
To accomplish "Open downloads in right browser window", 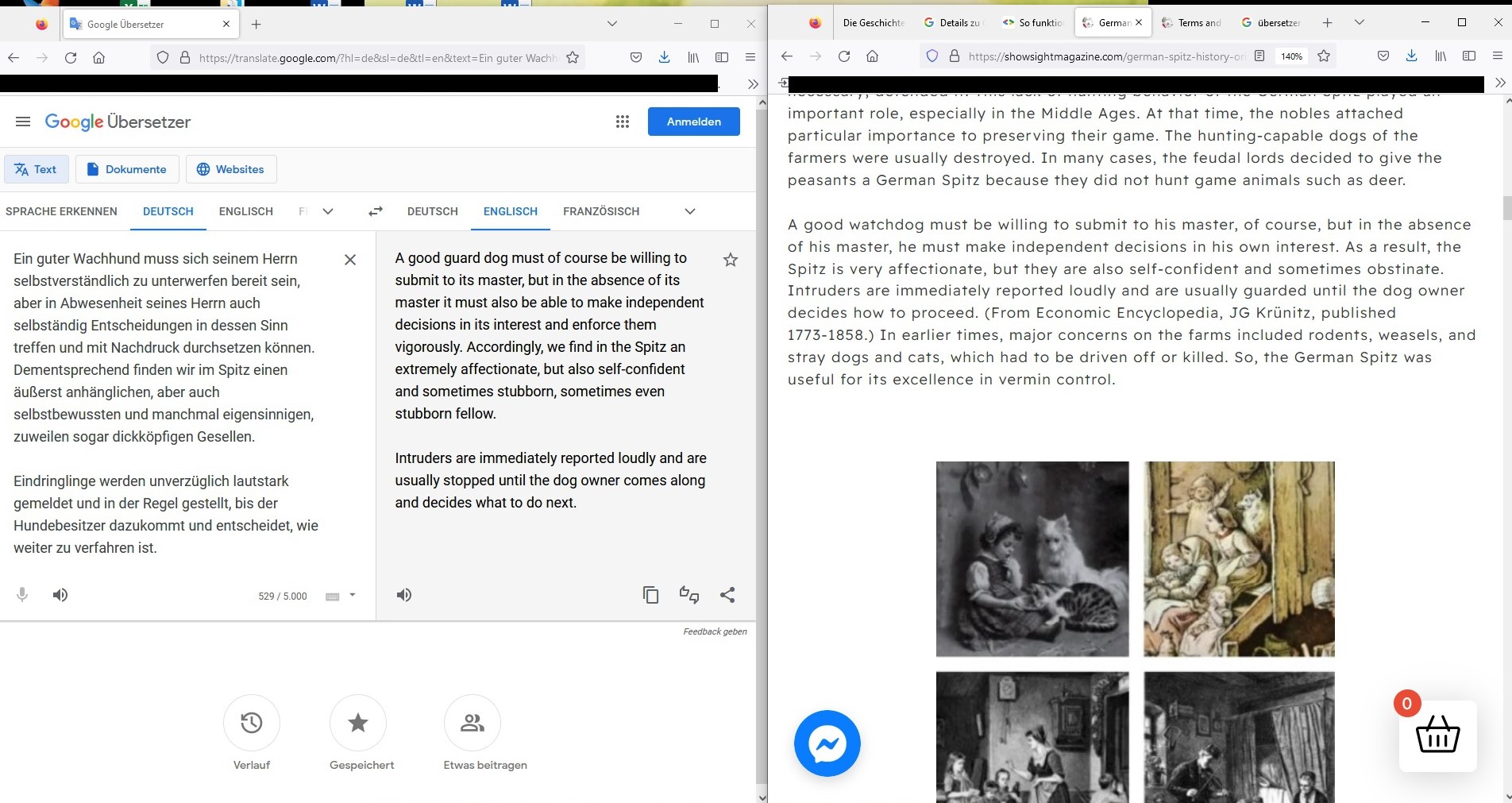I will [x=1411, y=56].
